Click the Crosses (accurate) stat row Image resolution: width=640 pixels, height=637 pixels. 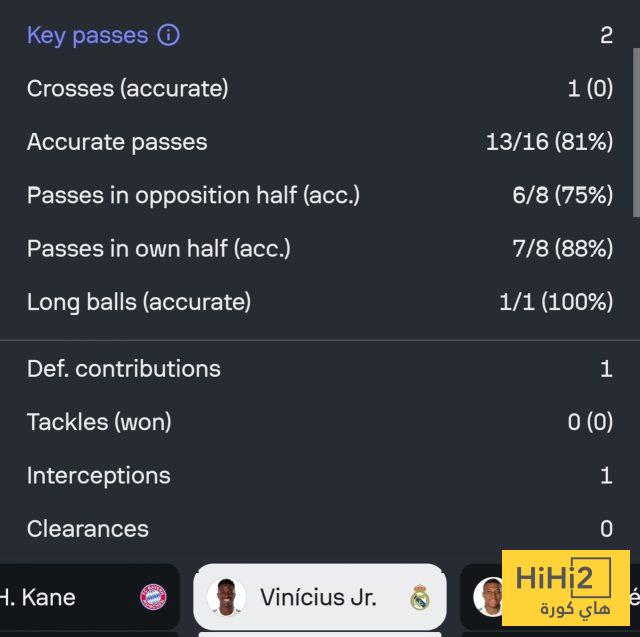(x=320, y=88)
